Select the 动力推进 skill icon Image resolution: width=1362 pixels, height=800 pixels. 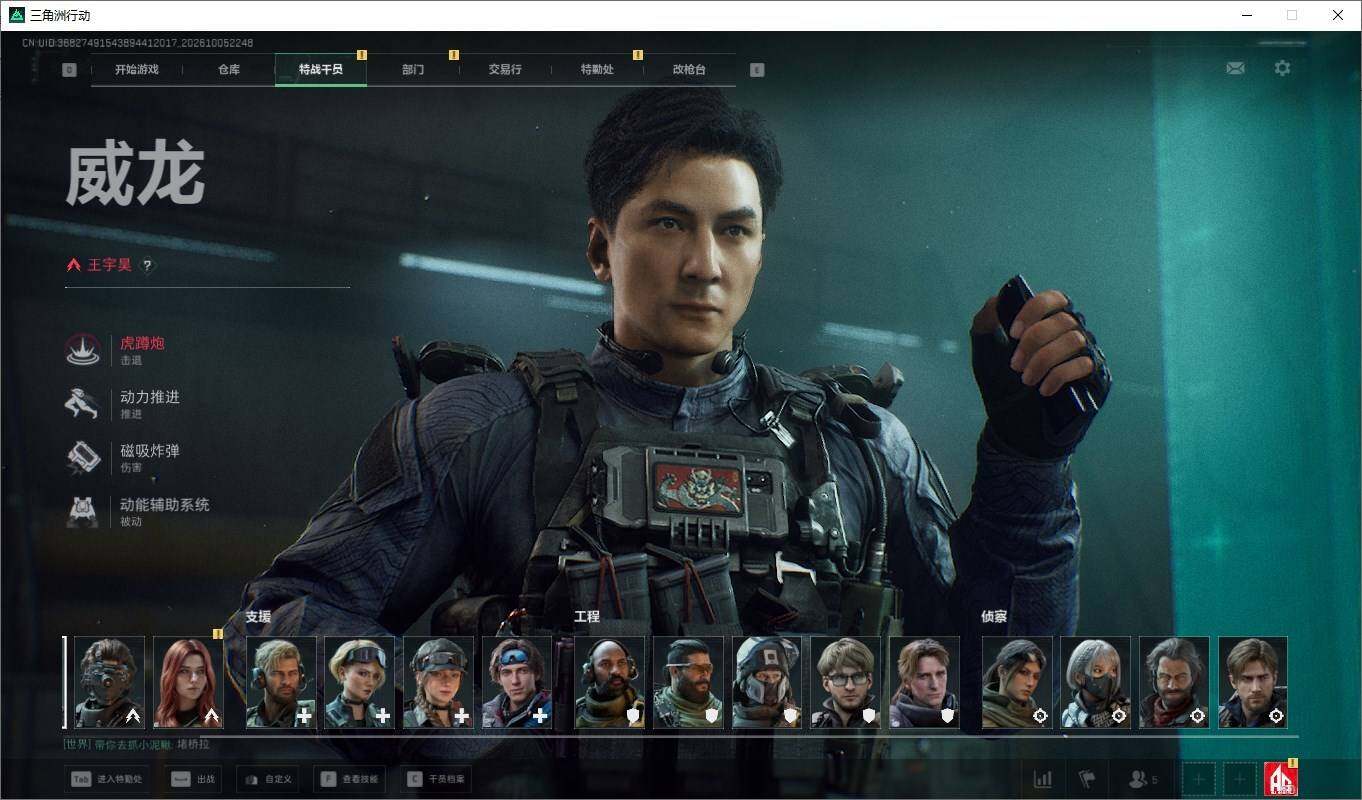83,404
